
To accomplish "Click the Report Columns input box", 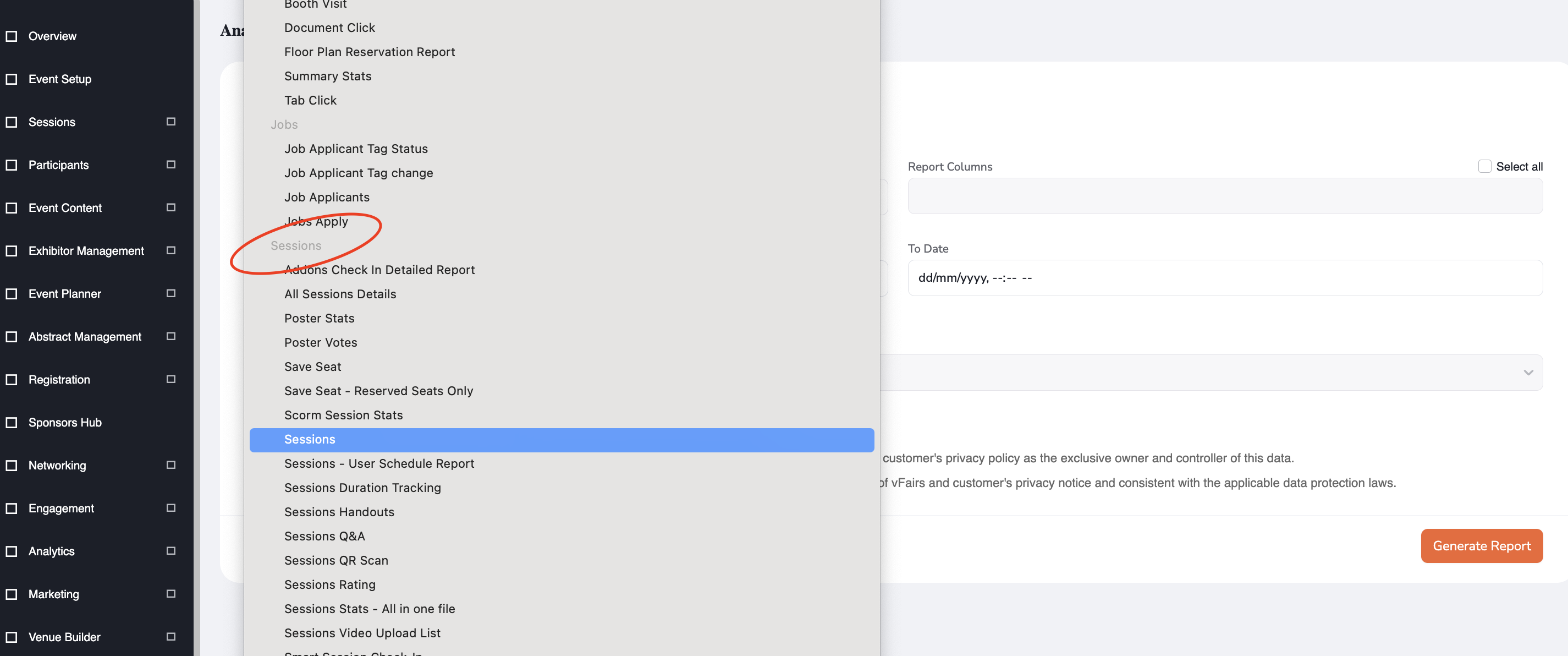I will click(1224, 196).
